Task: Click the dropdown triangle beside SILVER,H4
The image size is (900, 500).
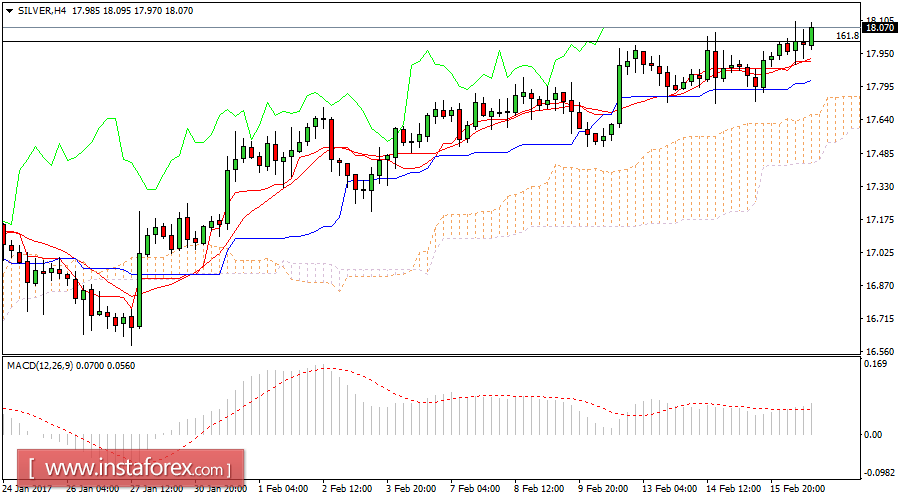Action: pos(9,11)
